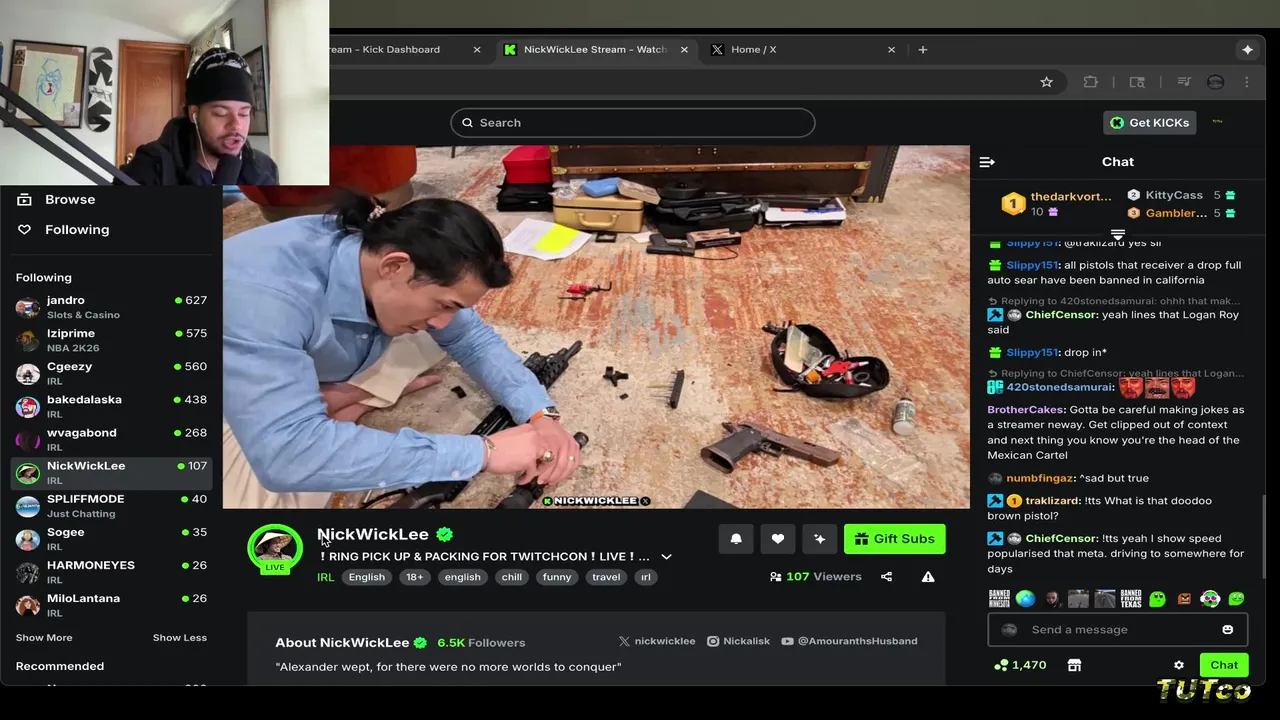Focus the Kick Search field
Image resolution: width=1280 pixels, height=720 pixels.
(632, 122)
